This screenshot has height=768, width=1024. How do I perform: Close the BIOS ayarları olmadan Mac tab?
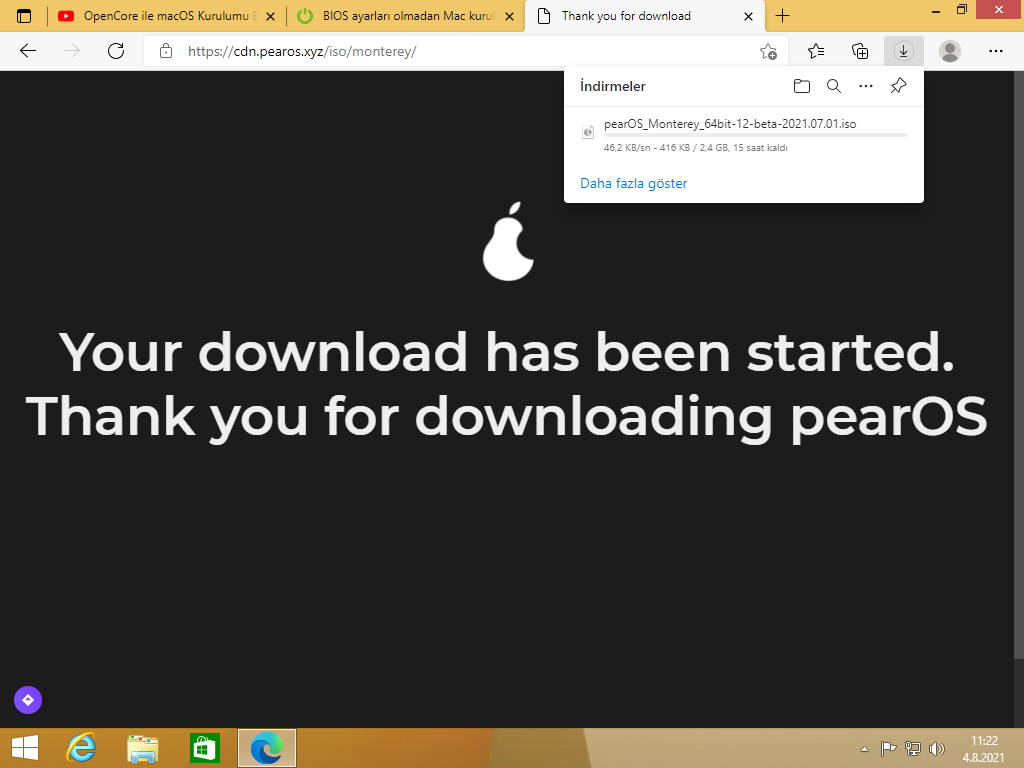point(509,16)
